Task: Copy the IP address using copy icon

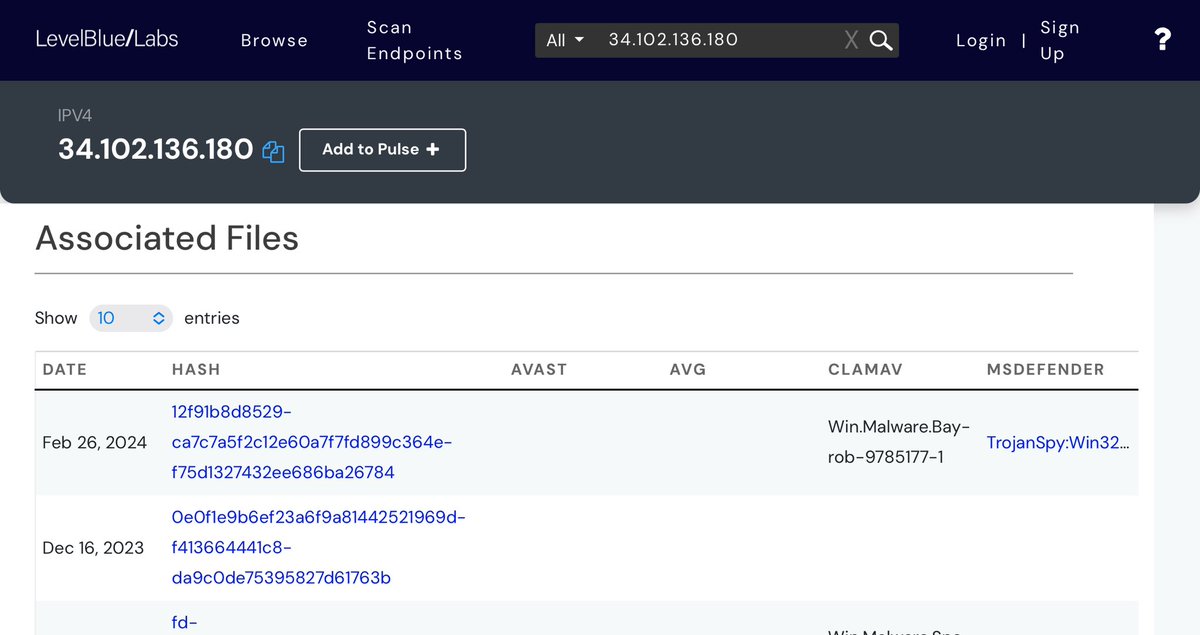Action: (273, 151)
